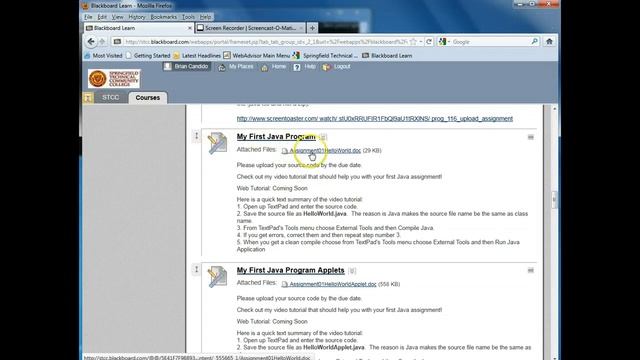Click the site identity icon in address bar

click(117, 42)
